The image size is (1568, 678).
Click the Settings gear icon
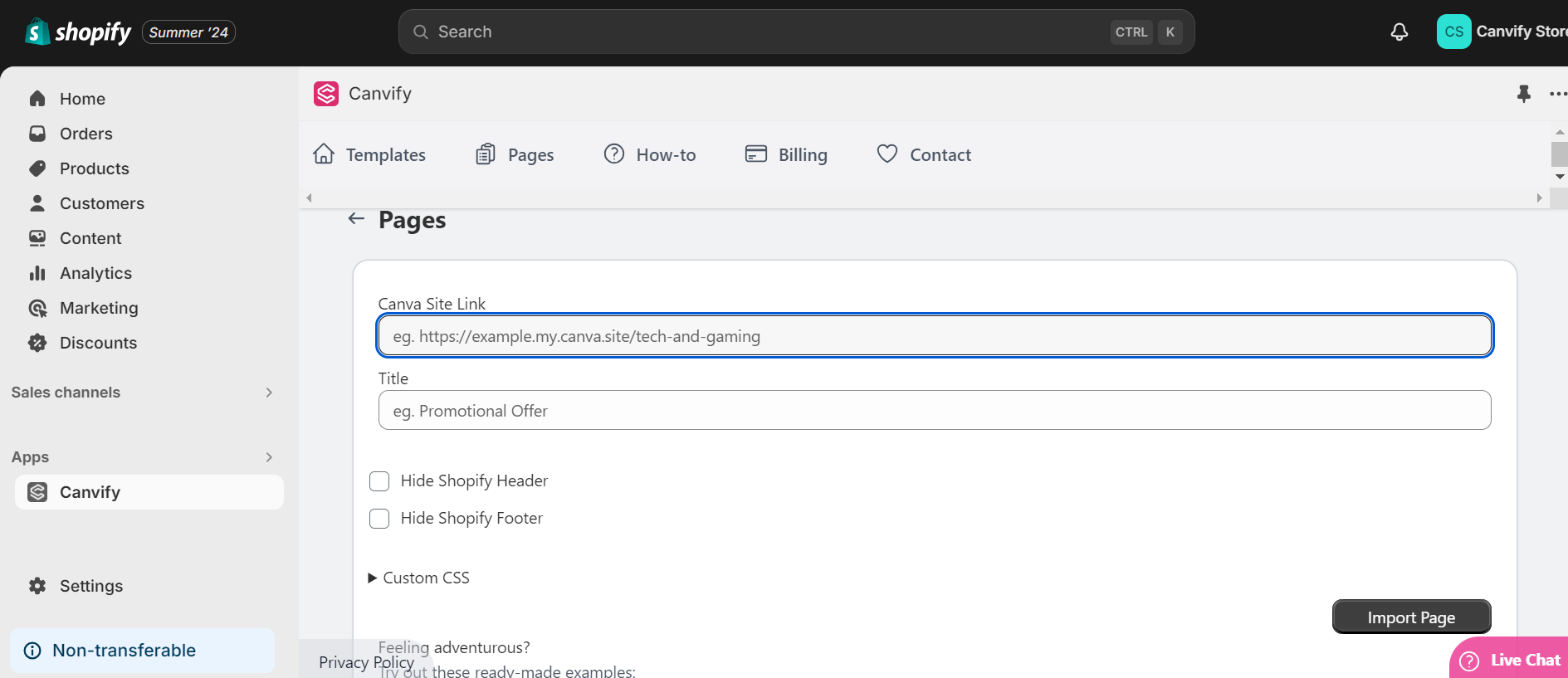point(37,586)
